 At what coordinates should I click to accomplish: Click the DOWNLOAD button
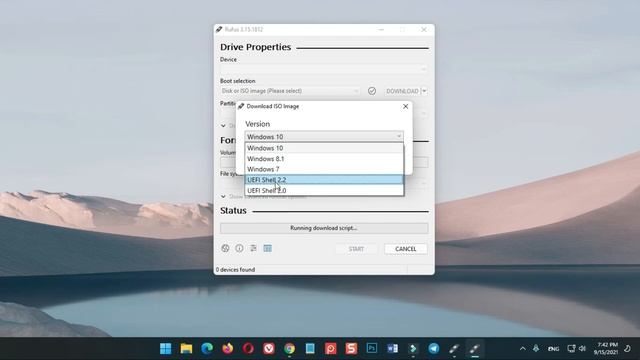402,91
